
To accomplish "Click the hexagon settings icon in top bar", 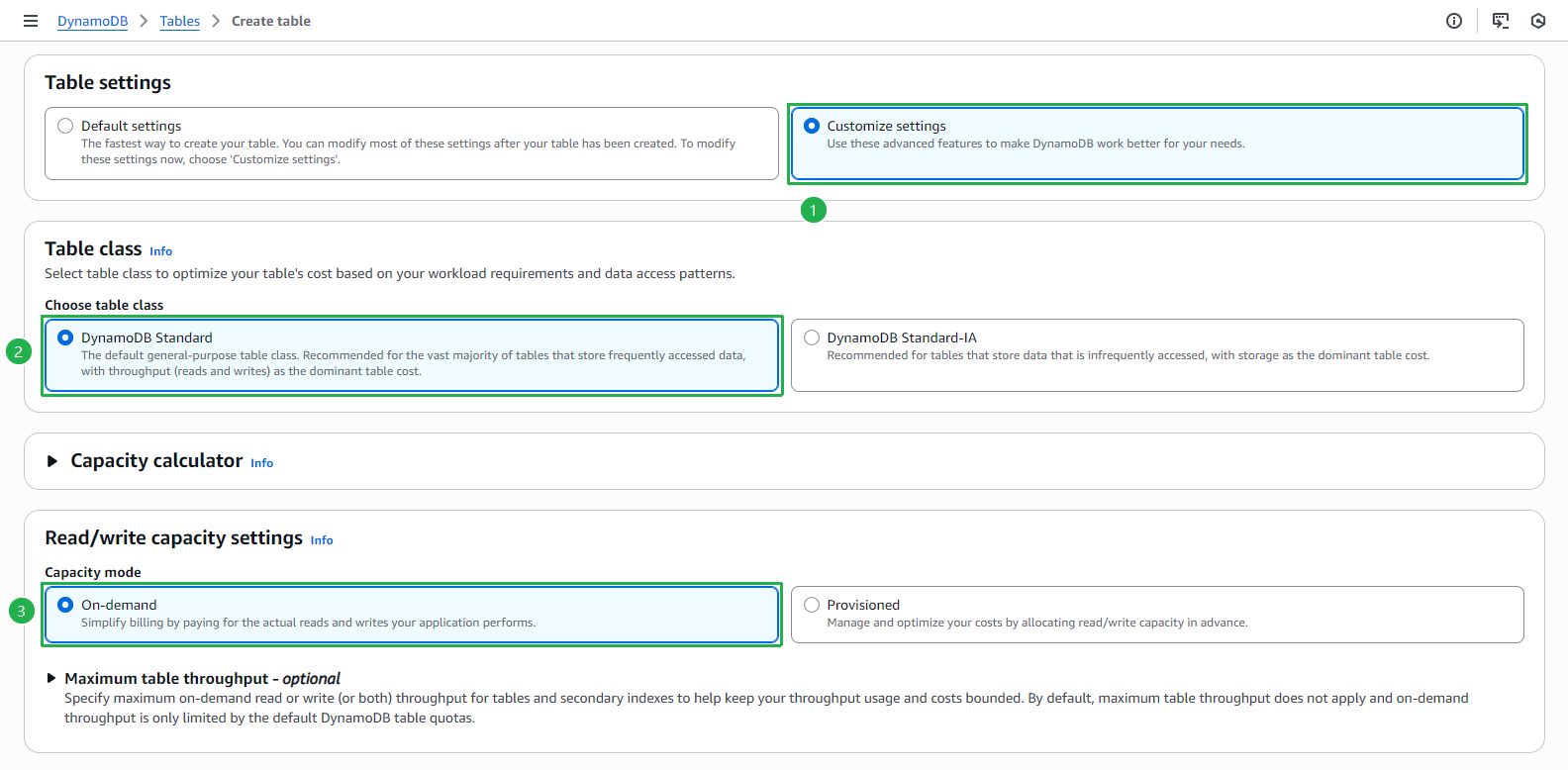I will click(x=1538, y=21).
